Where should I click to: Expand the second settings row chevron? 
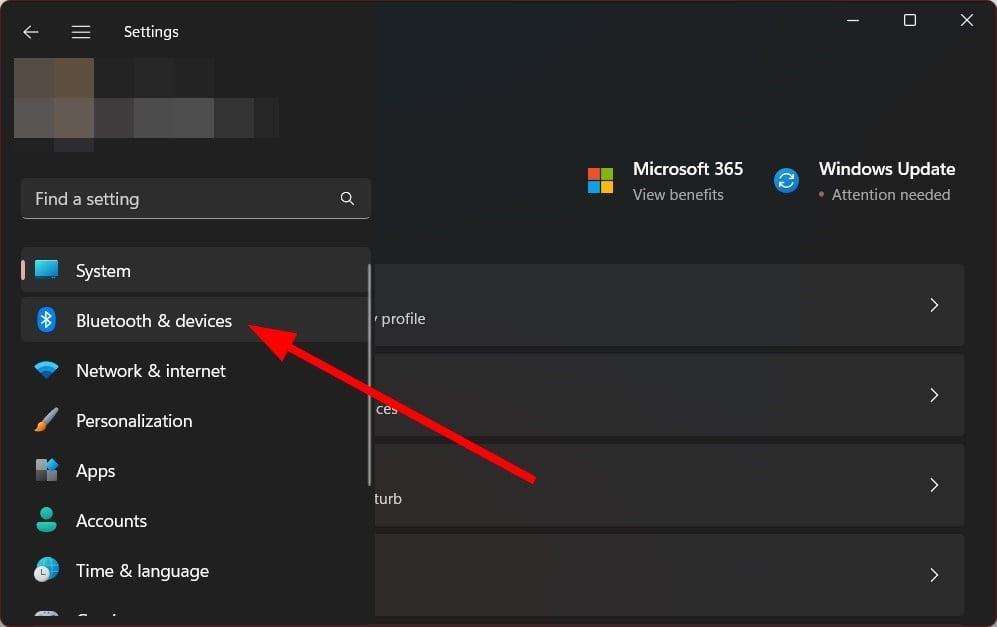click(933, 395)
